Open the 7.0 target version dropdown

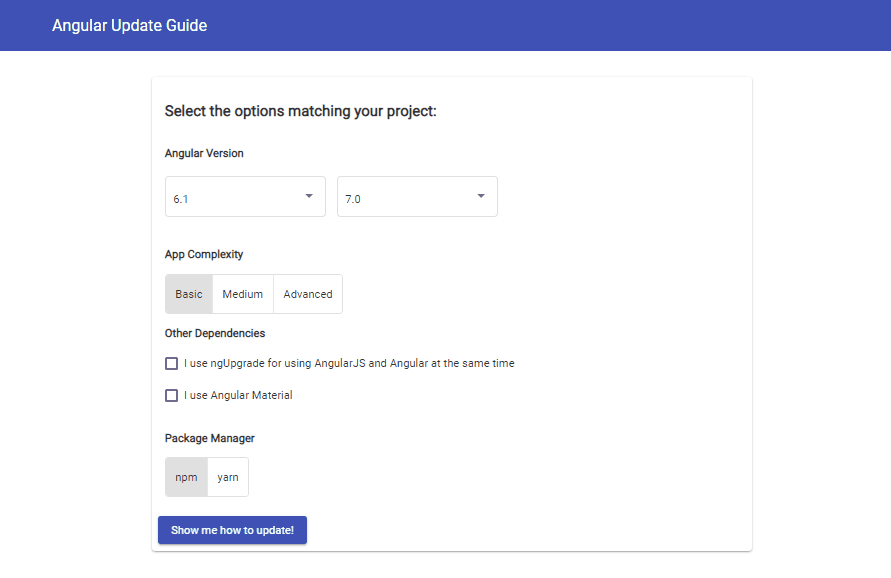coord(417,197)
